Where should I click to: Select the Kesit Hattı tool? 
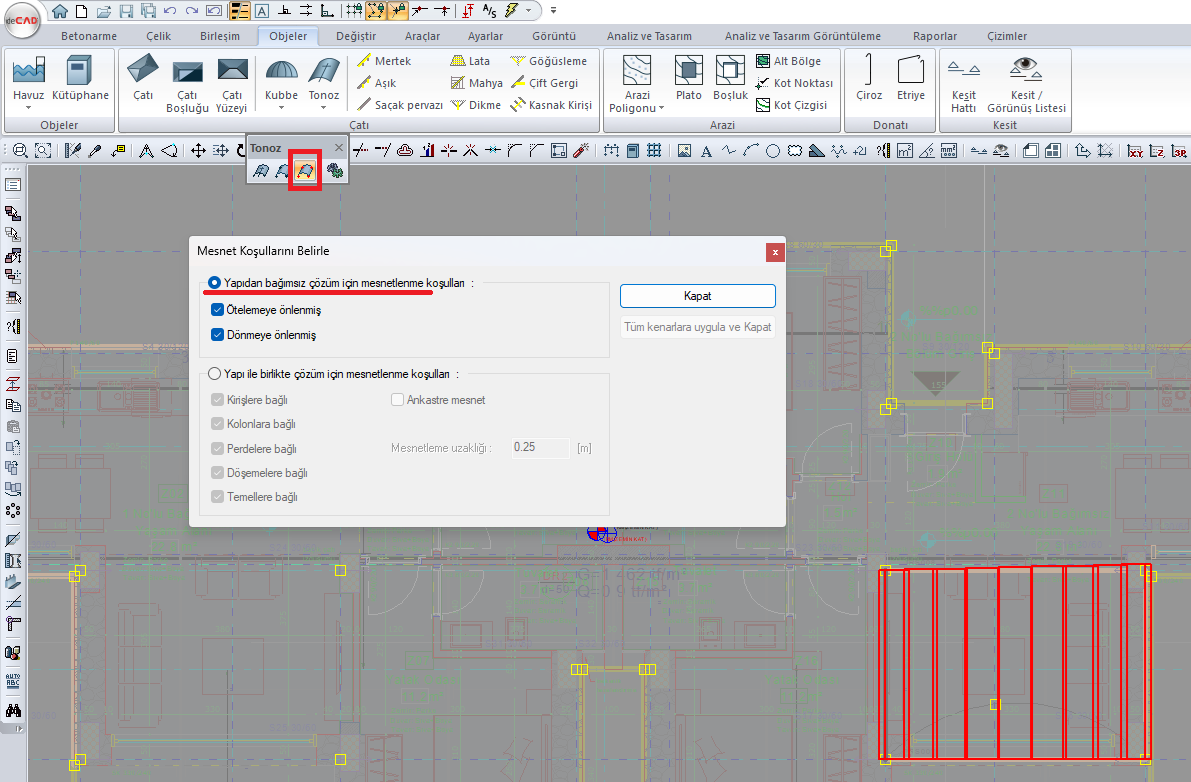964,85
